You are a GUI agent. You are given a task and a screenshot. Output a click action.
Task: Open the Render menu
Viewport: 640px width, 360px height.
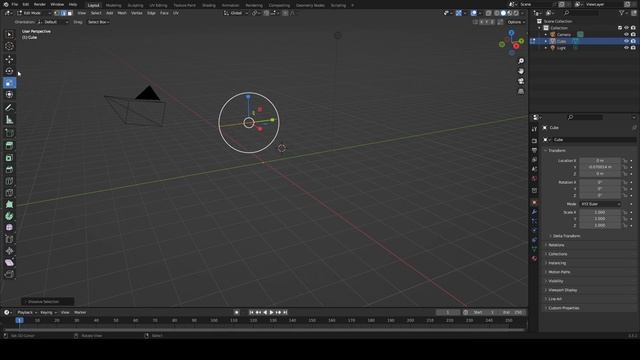[40, 4]
